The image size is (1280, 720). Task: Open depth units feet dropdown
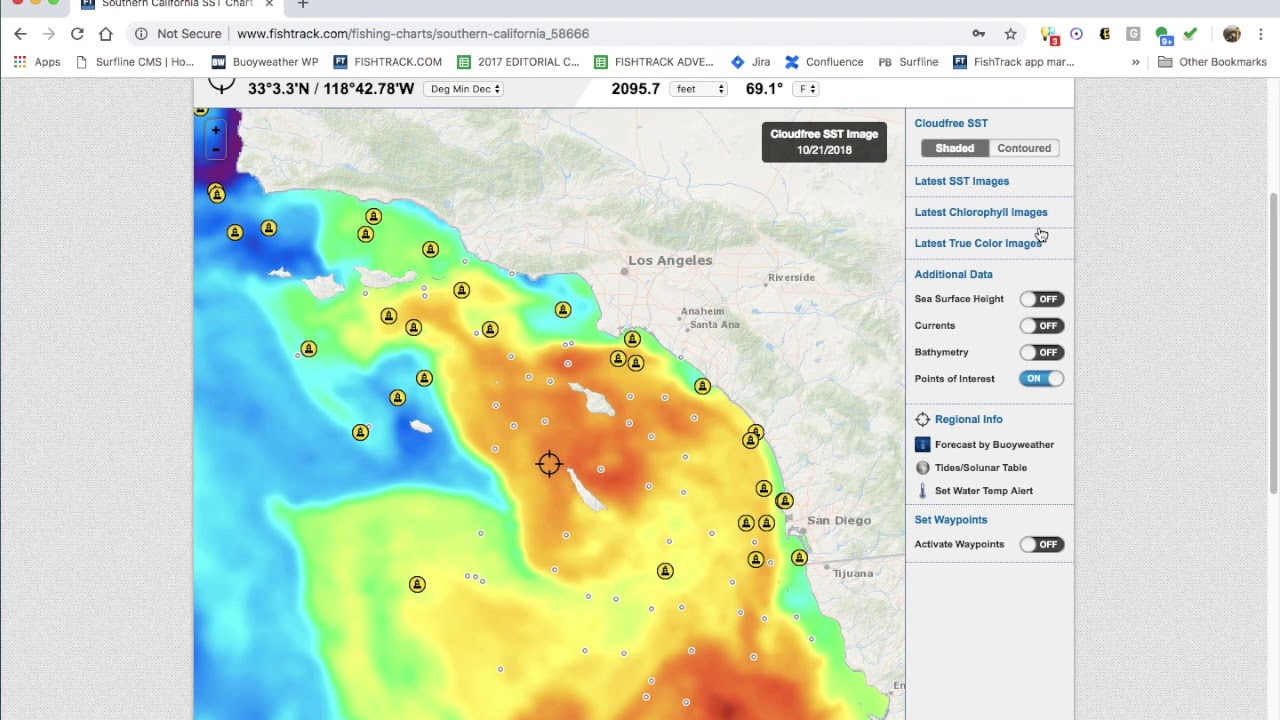[699, 89]
